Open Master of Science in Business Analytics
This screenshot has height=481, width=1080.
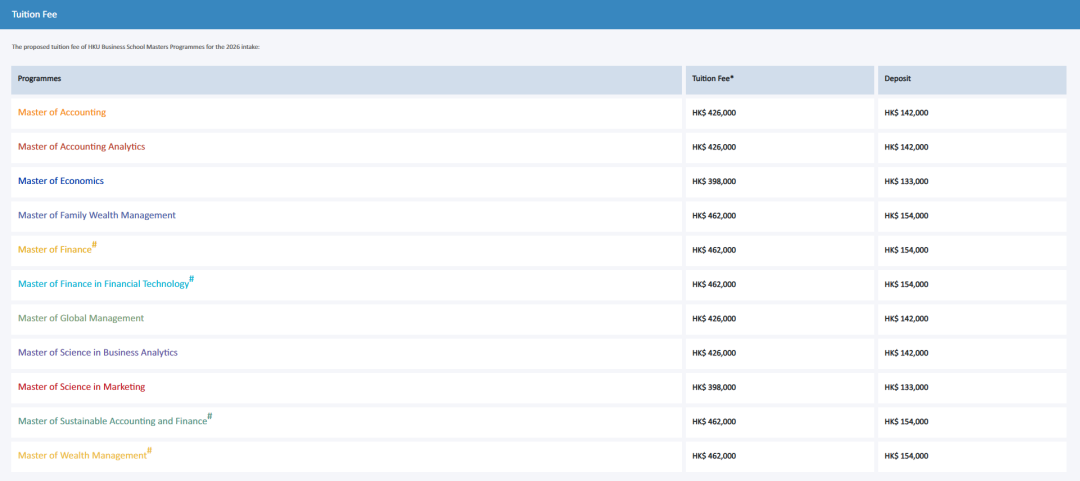point(97,353)
